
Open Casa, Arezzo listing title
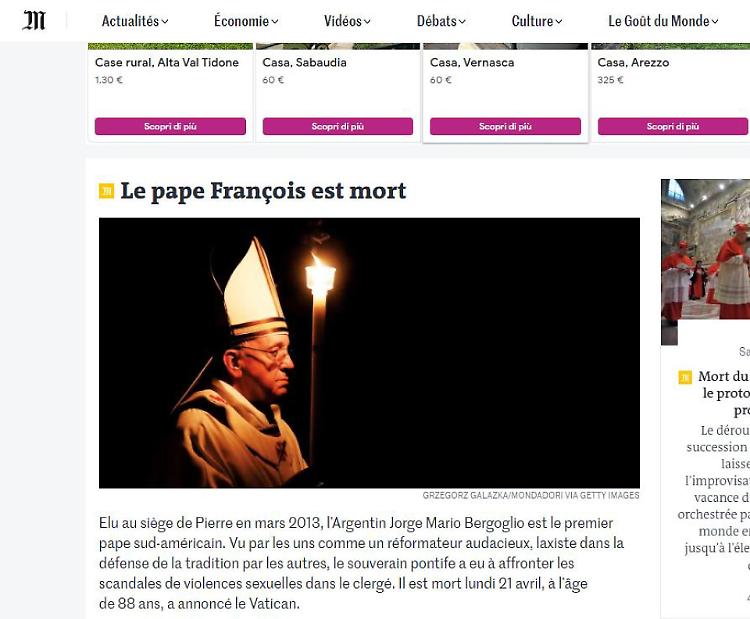[x=633, y=62]
